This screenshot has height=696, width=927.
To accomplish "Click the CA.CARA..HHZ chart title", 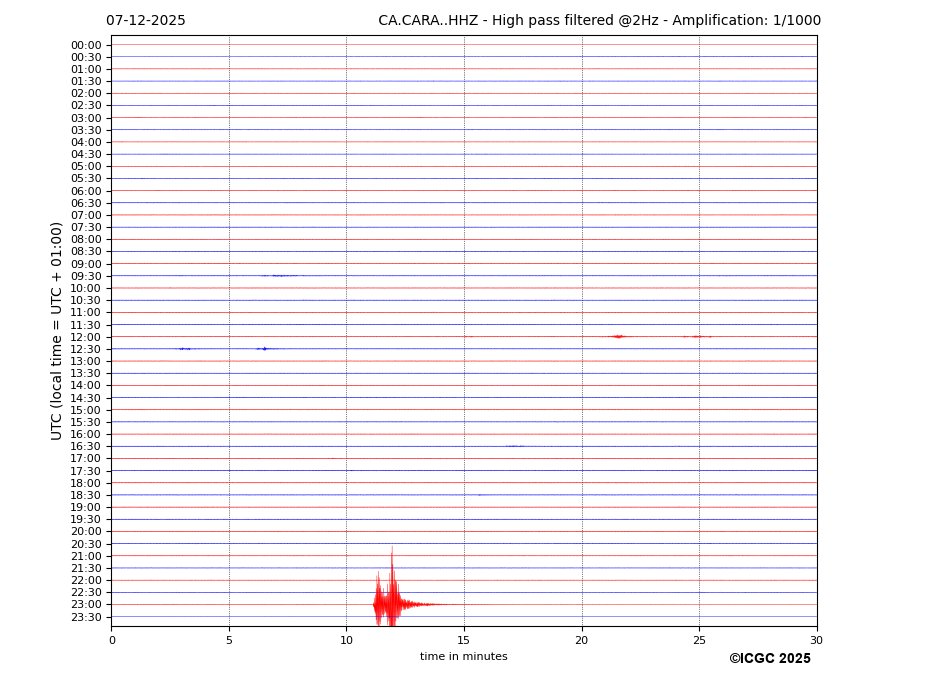I will click(599, 21).
